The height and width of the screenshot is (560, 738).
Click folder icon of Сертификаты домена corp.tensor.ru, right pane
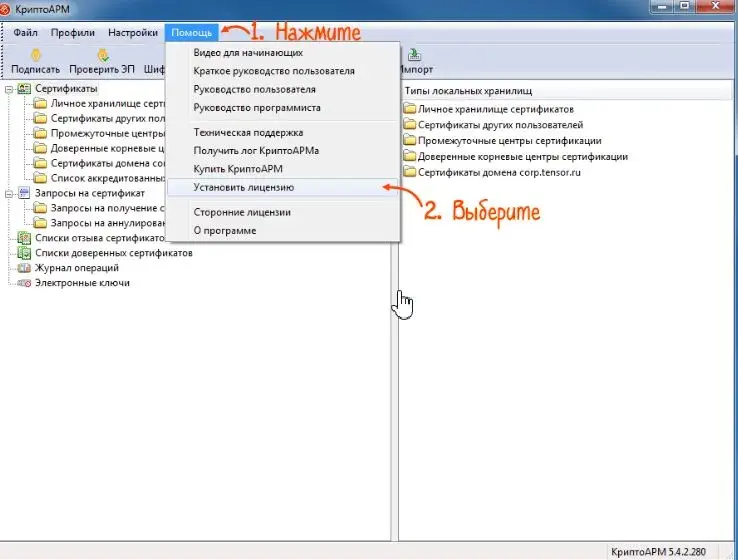[410, 172]
